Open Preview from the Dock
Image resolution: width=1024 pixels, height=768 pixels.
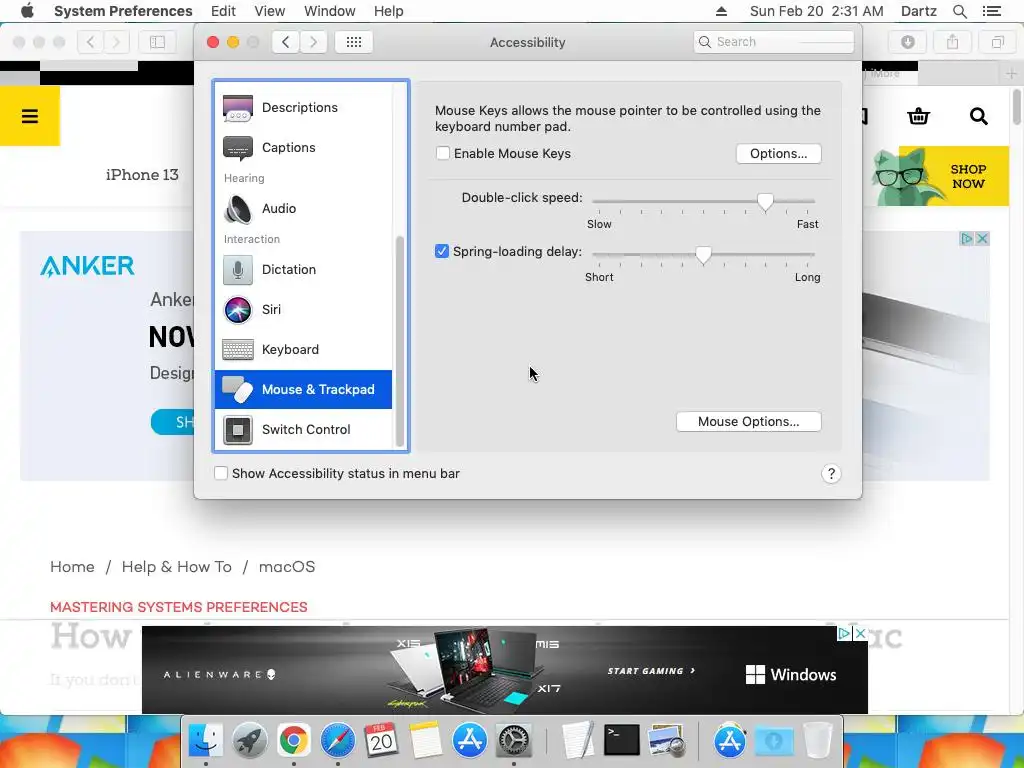(x=665, y=740)
